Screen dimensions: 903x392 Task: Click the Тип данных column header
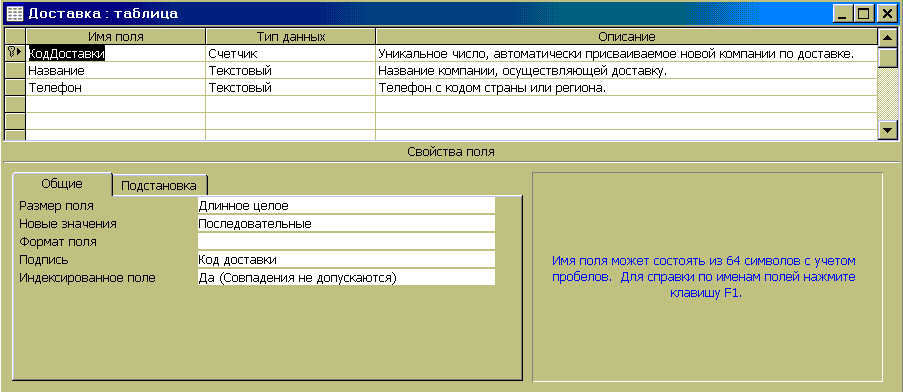click(290, 37)
